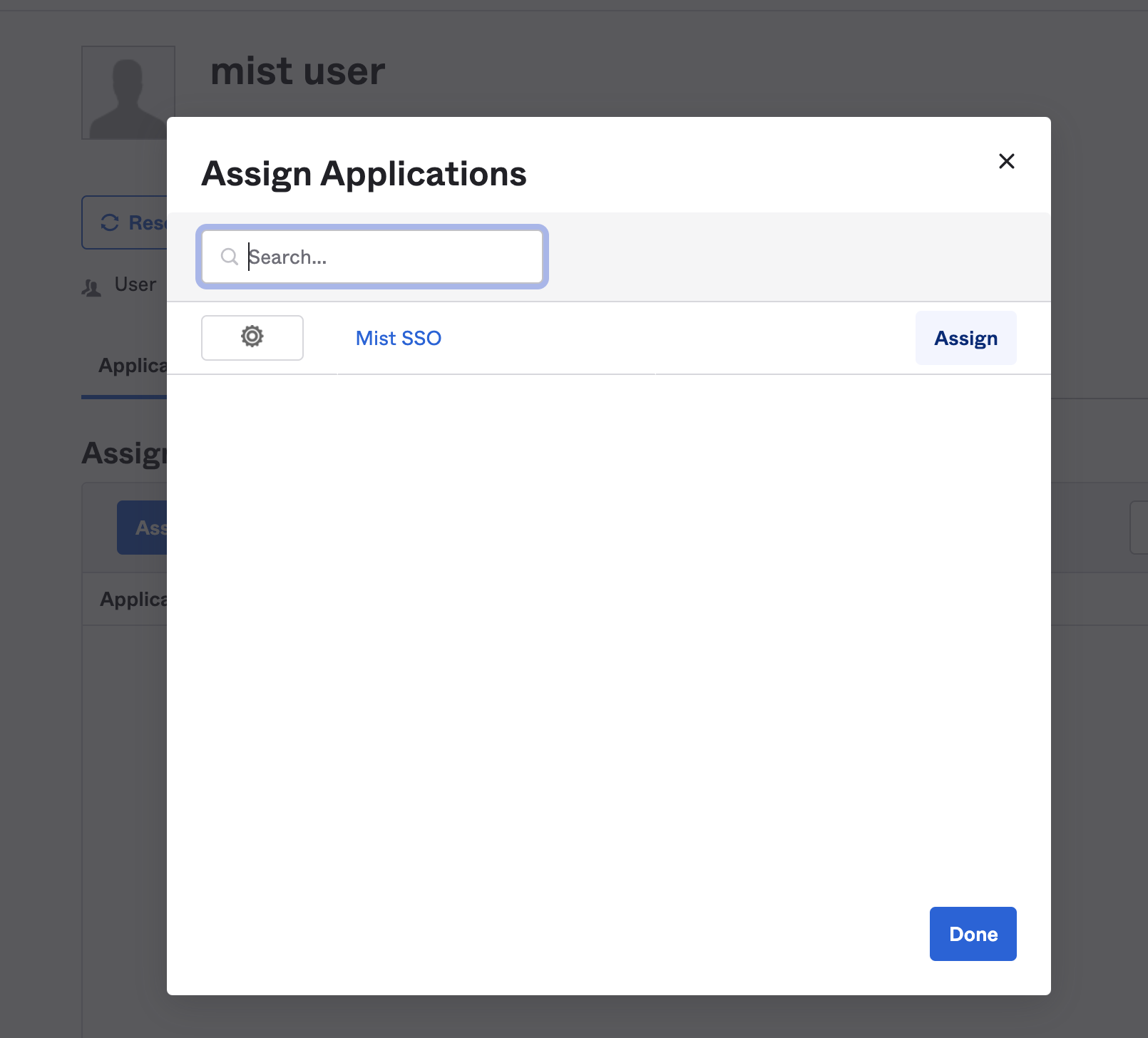Click the partially hidden Reset button label
Viewport: 1148px width, 1038px height.
point(147,223)
